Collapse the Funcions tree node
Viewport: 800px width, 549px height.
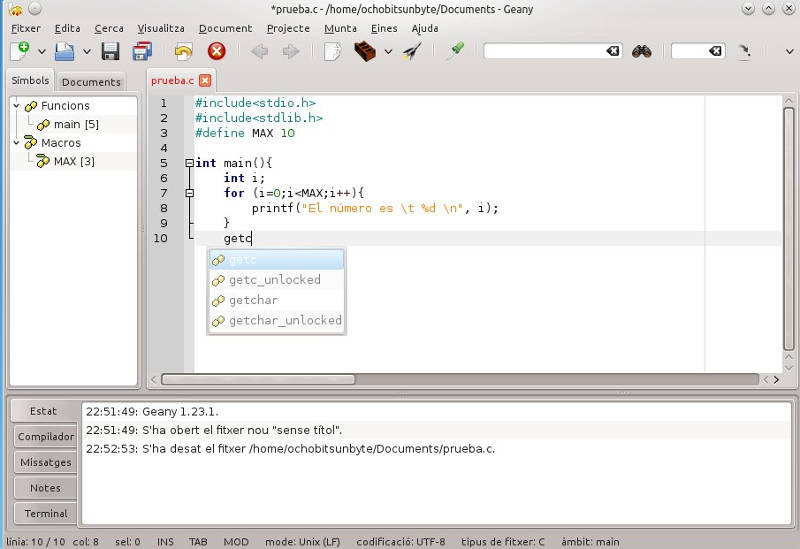[x=16, y=106]
